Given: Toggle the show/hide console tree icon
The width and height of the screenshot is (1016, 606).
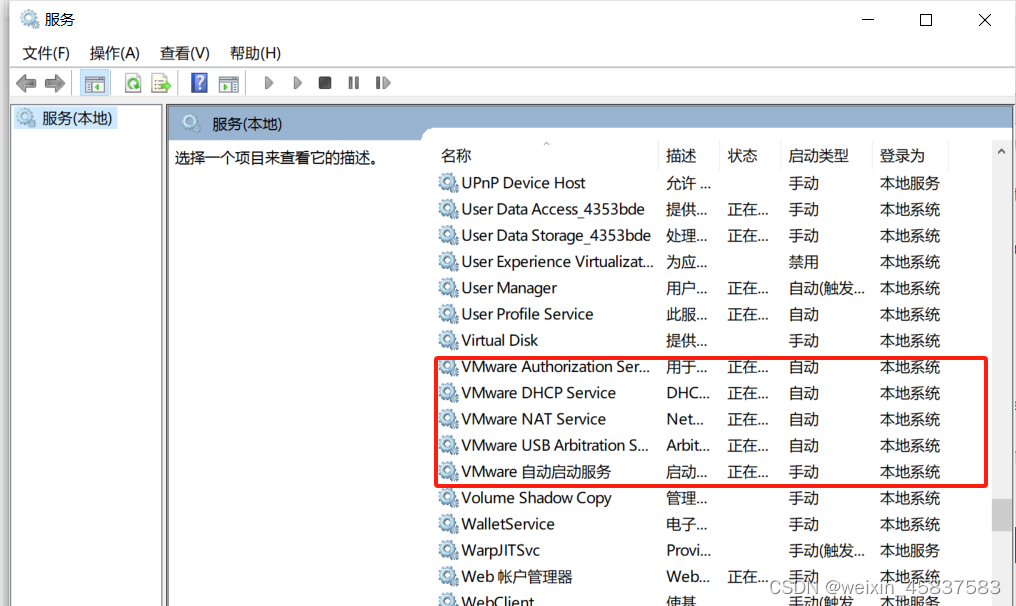Looking at the screenshot, I should click(x=94, y=83).
